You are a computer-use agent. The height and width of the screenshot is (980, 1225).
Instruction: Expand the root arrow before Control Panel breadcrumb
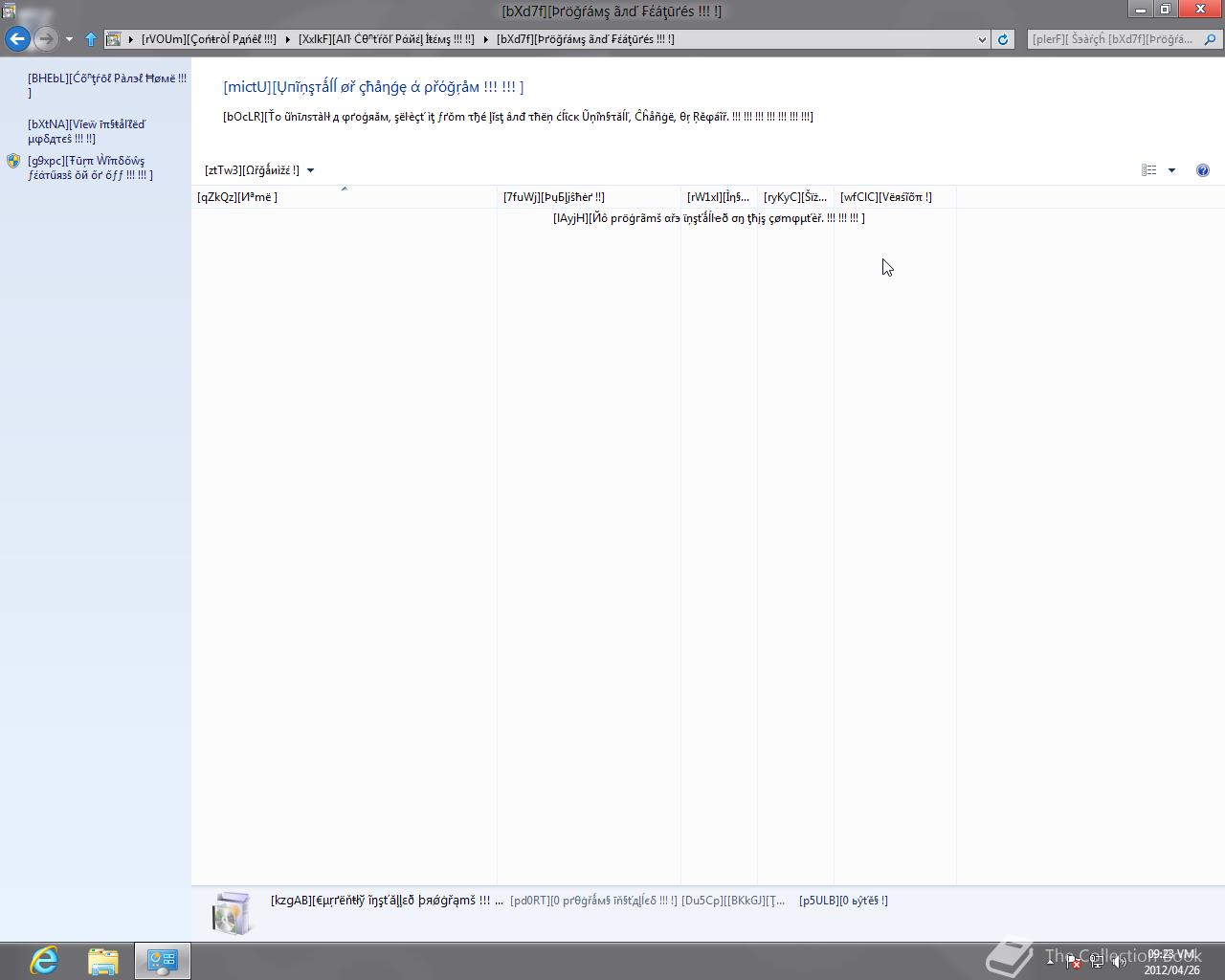(131, 39)
